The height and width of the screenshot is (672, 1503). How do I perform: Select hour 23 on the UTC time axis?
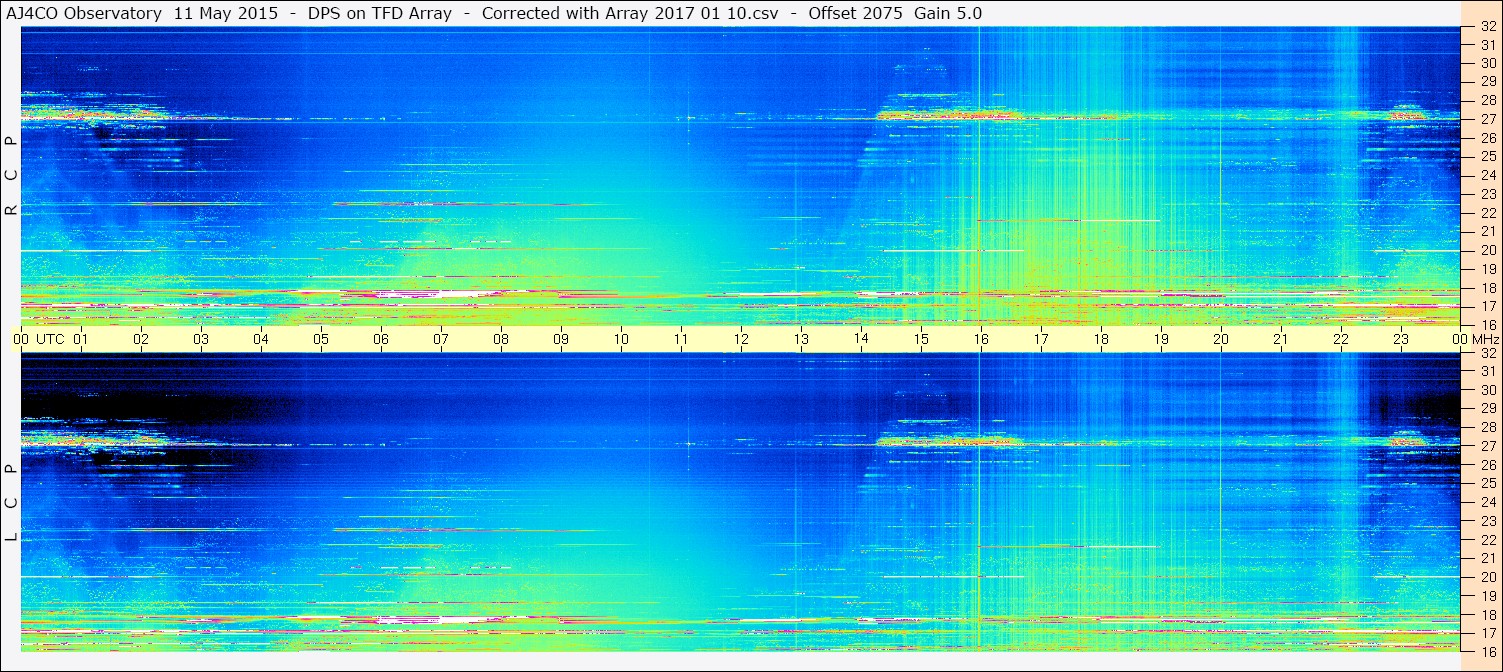1401,339
